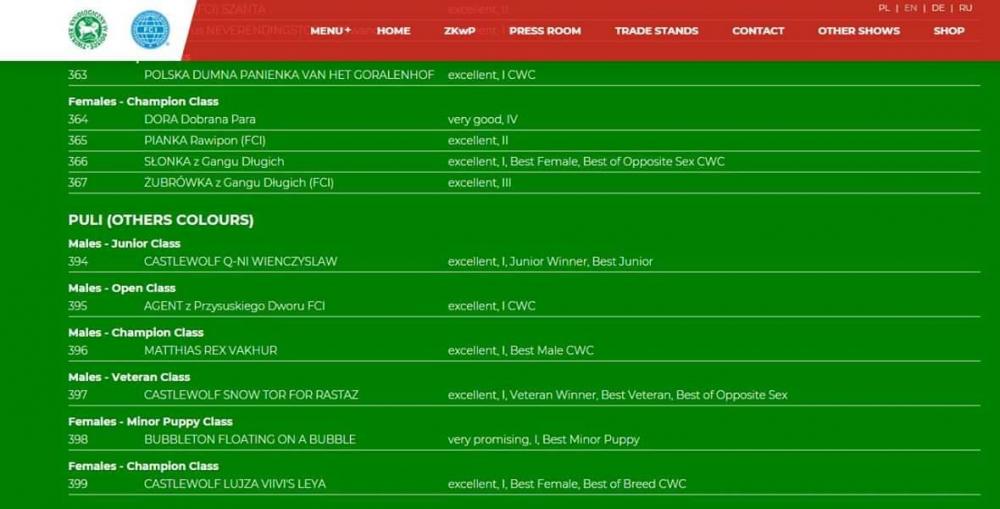The width and height of the screenshot is (1000, 509).
Task: Switch language to PL
Action: pos(884,8)
